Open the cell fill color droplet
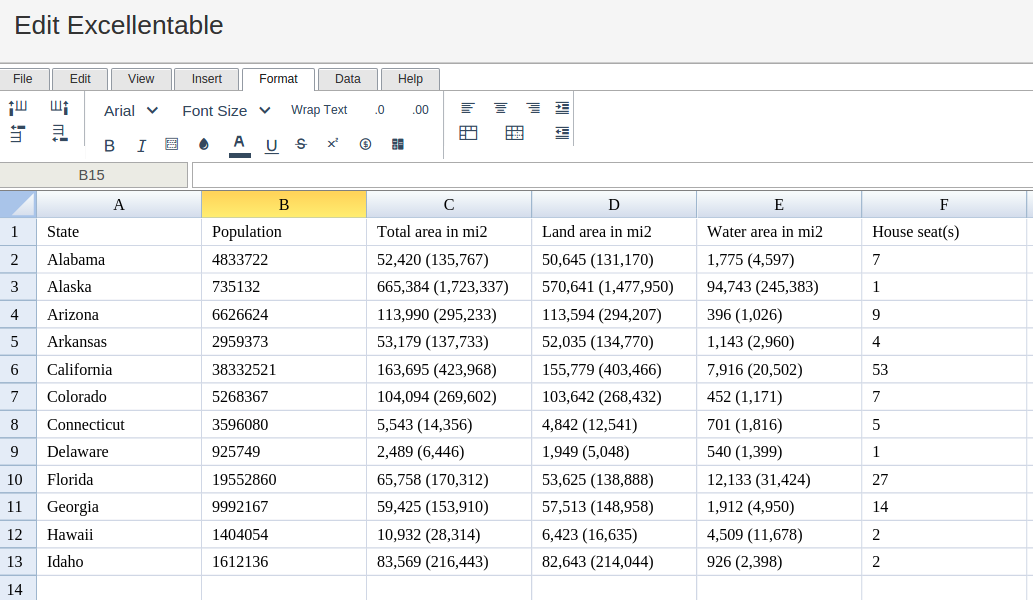 [x=204, y=144]
